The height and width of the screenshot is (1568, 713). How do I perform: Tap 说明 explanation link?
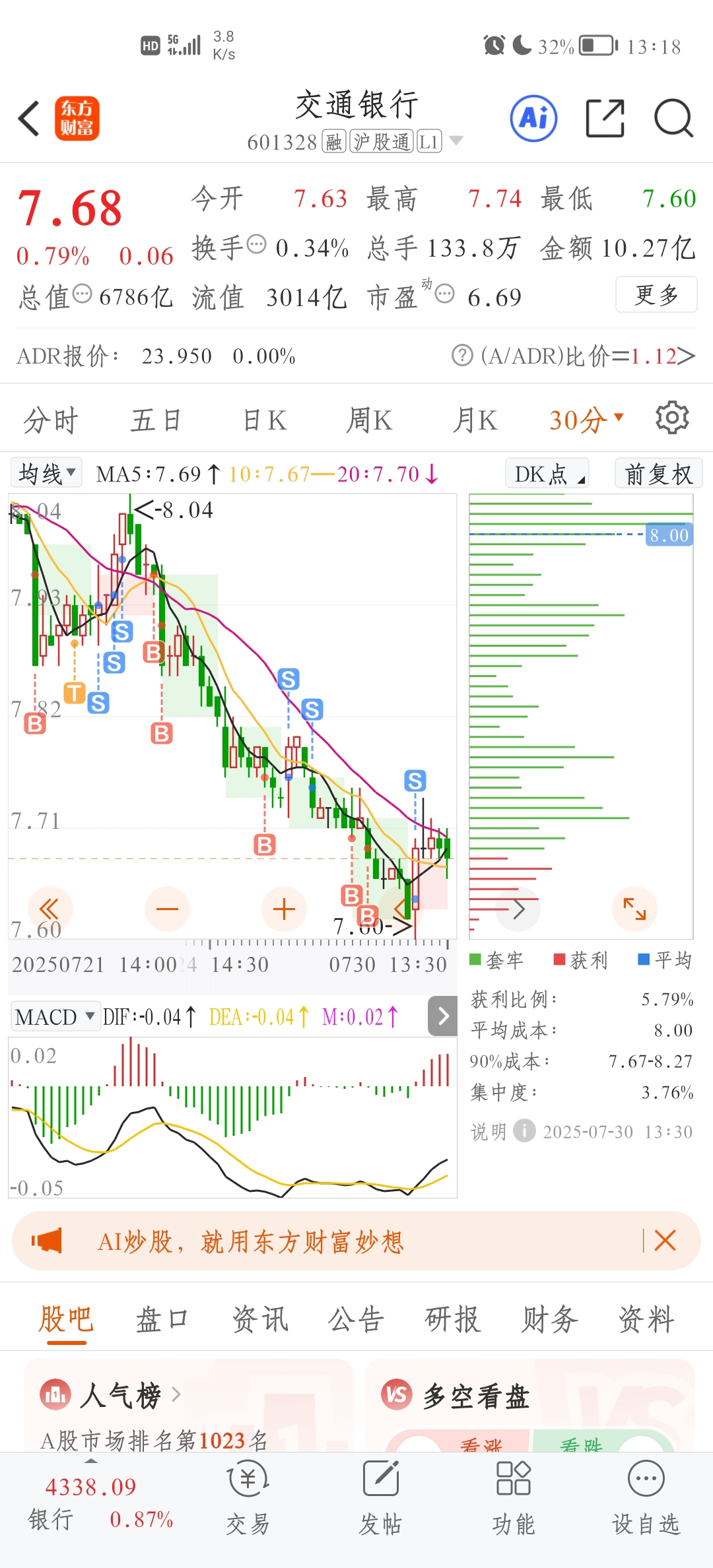[x=489, y=1132]
